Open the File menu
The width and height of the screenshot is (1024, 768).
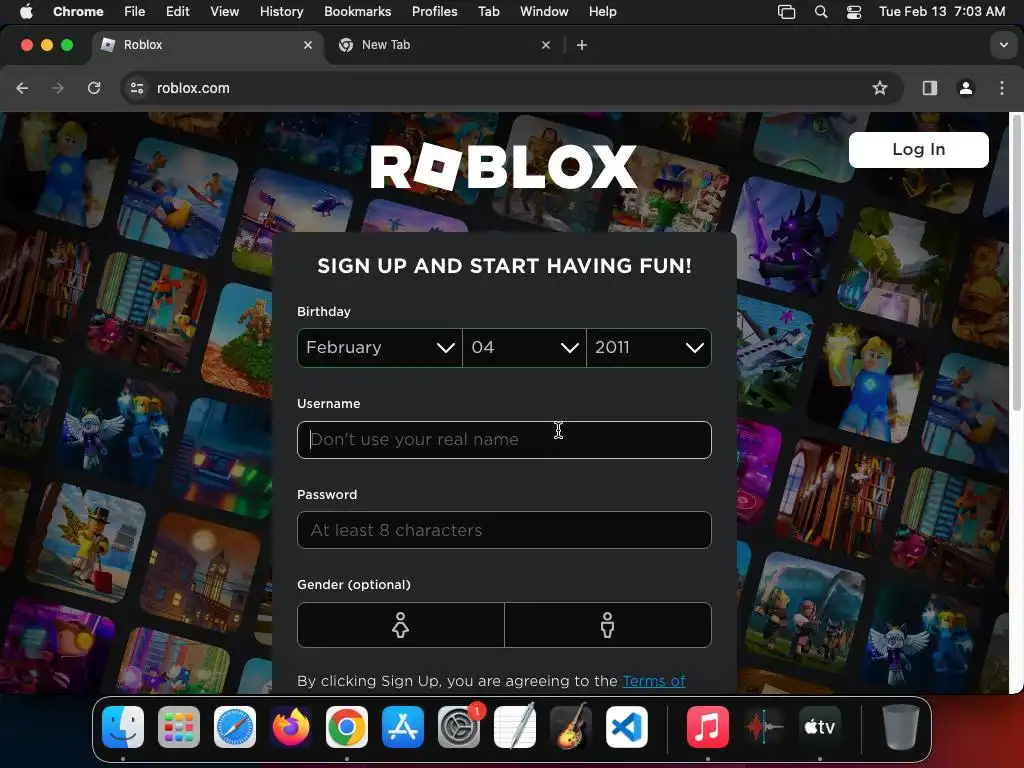(x=135, y=11)
